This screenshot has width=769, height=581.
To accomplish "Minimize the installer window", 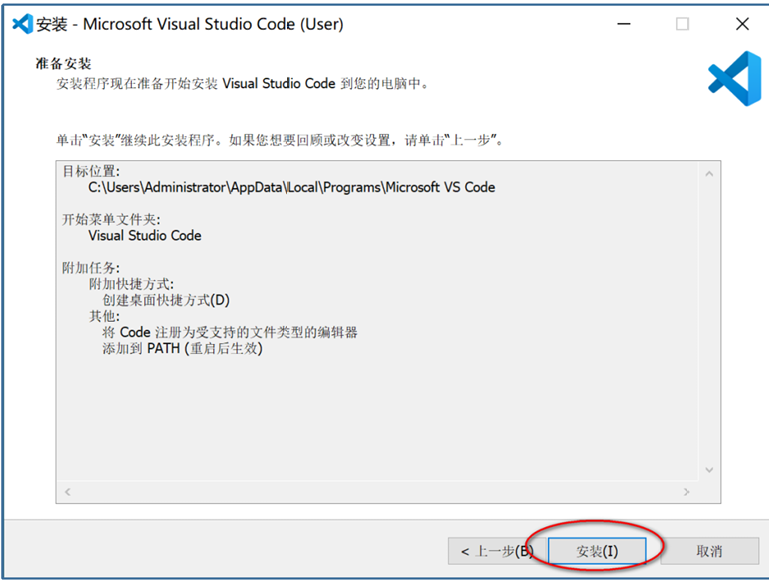I will pyautogui.click(x=623, y=24).
